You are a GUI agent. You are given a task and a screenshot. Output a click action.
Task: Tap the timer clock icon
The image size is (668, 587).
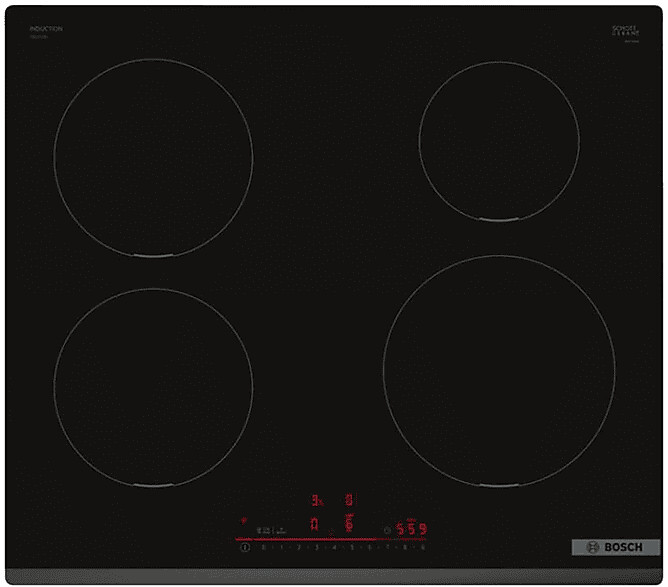click(388, 530)
